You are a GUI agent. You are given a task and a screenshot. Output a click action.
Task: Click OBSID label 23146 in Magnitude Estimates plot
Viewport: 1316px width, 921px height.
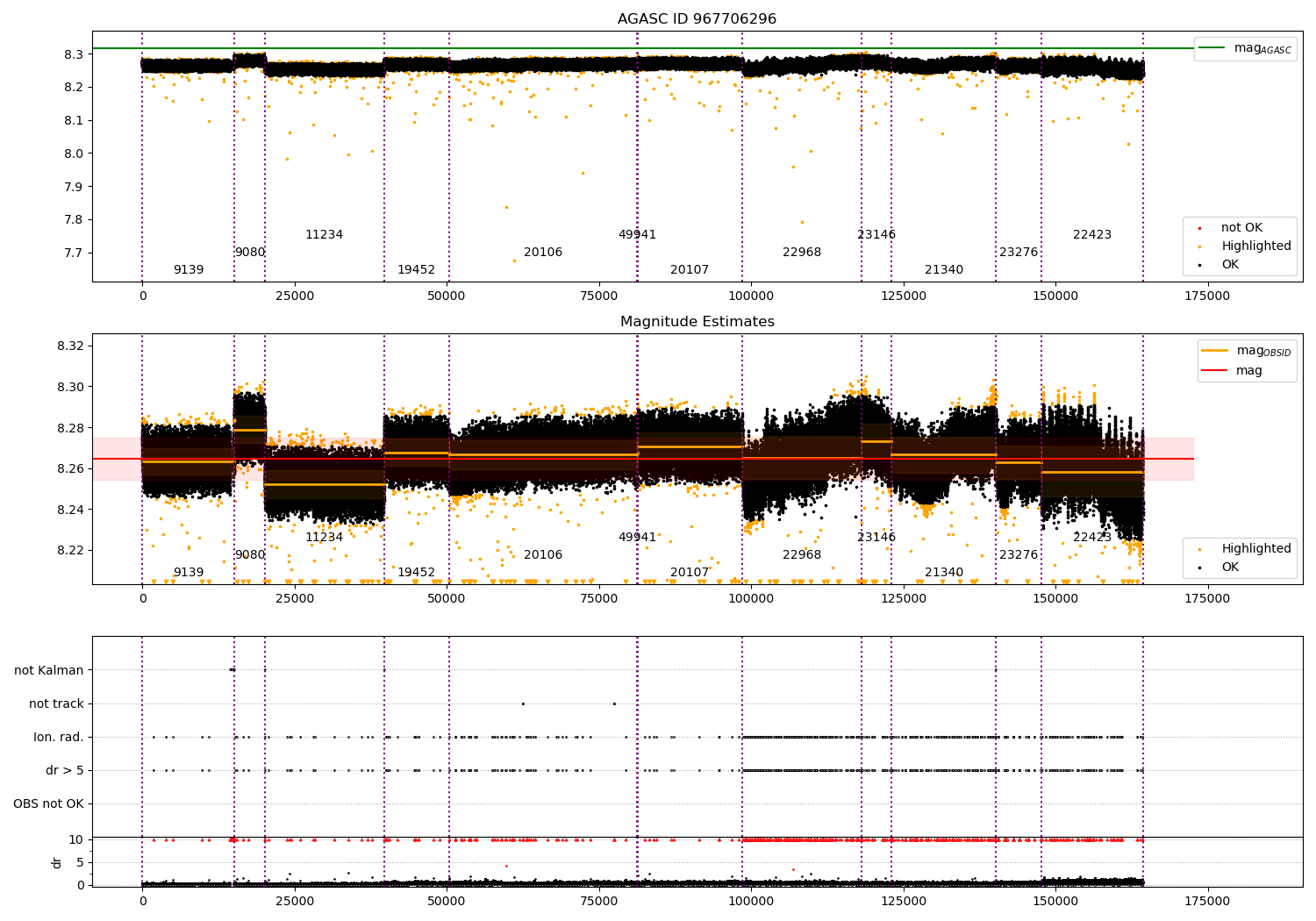click(876, 538)
